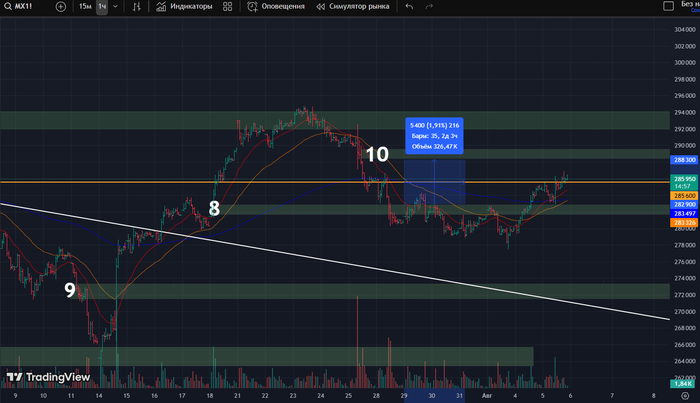Expand the timeframe interval dropdown
The image size is (700, 403).
click(118, 6)
